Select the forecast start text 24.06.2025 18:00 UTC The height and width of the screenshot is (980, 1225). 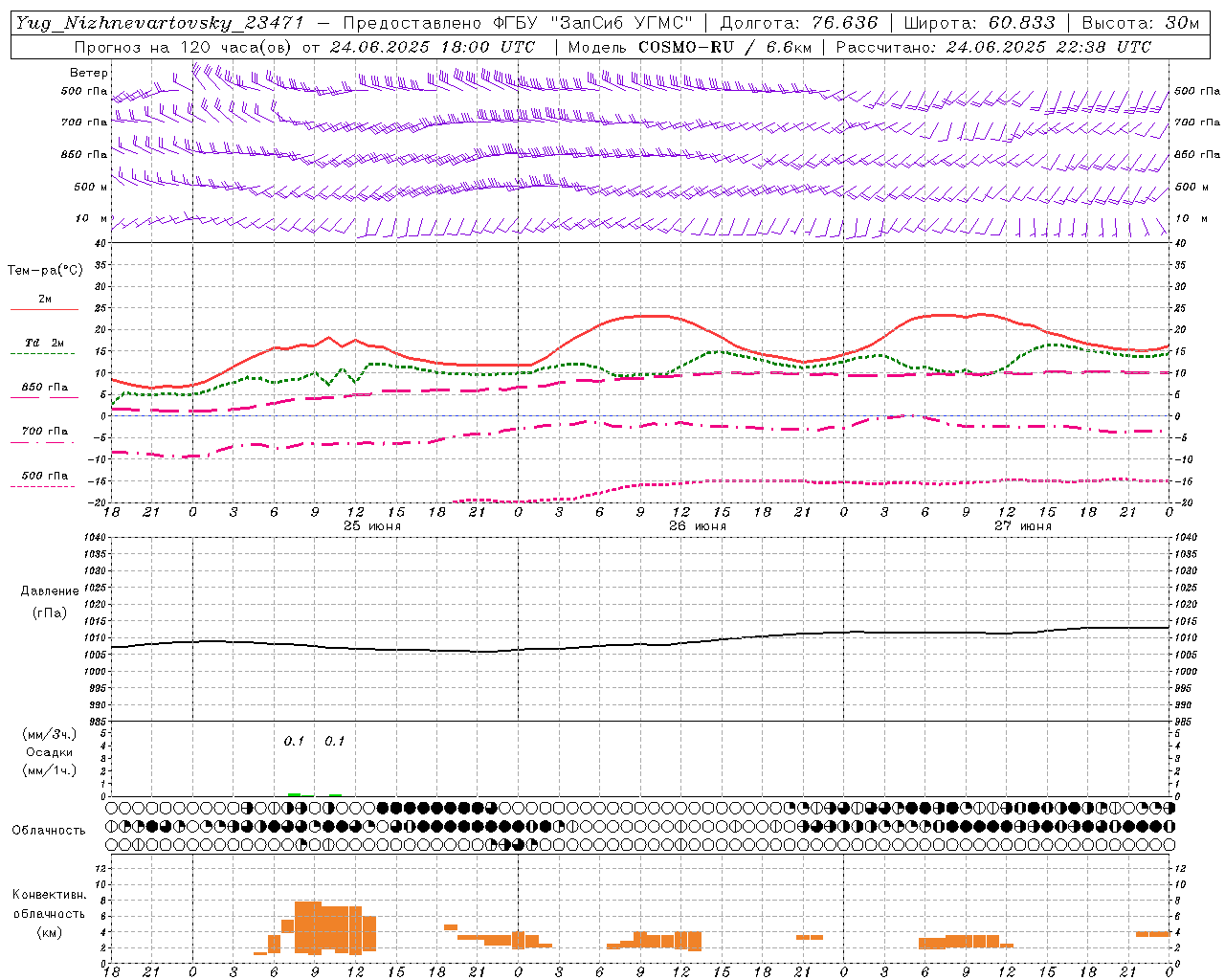[x=432, y=47]
